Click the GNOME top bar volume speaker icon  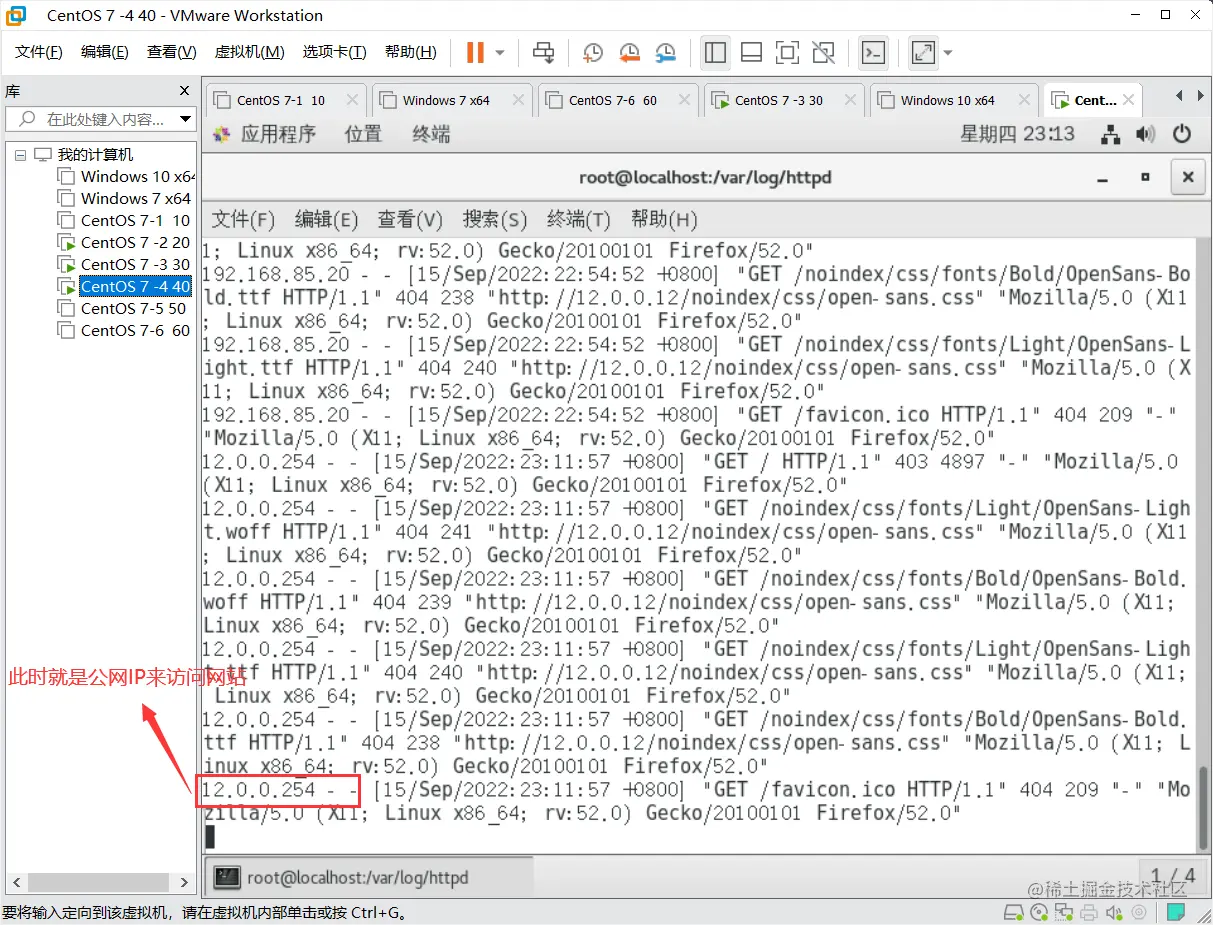(1145, 134)
